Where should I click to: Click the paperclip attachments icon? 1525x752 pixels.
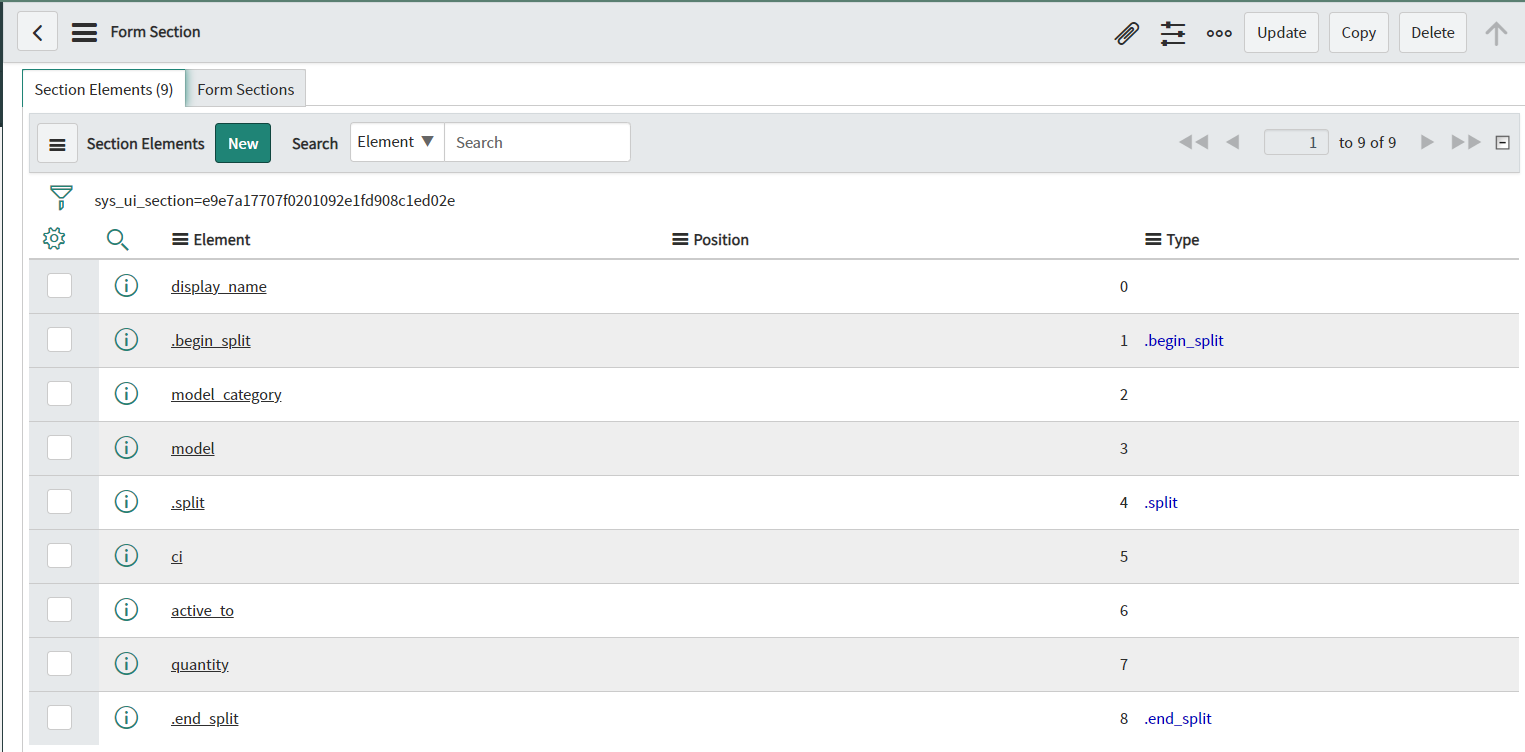(1127, 33)
